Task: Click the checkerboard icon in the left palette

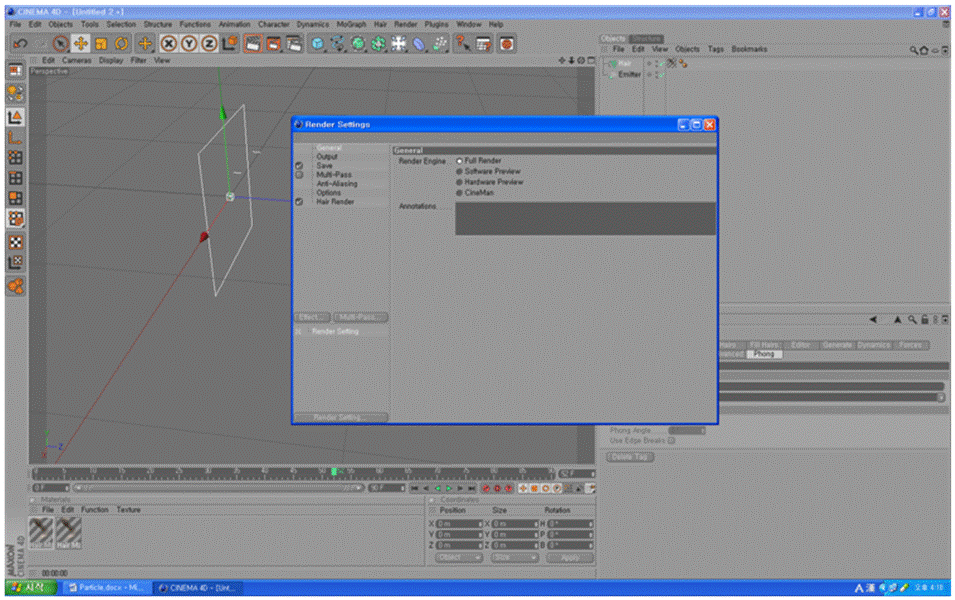Action: point(15,242)
